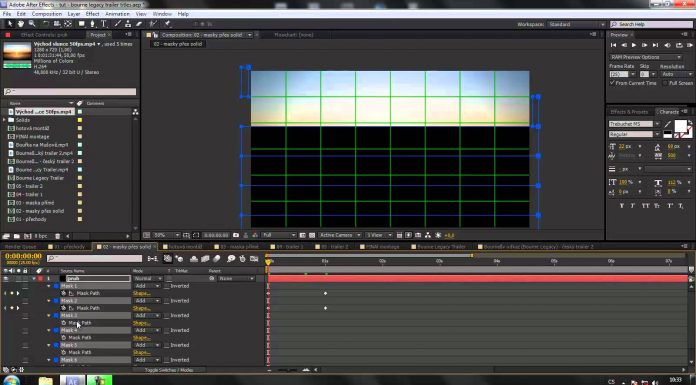Select the Clone Stamp tool
The image size is (696, 385).
[x=128, y=24]
